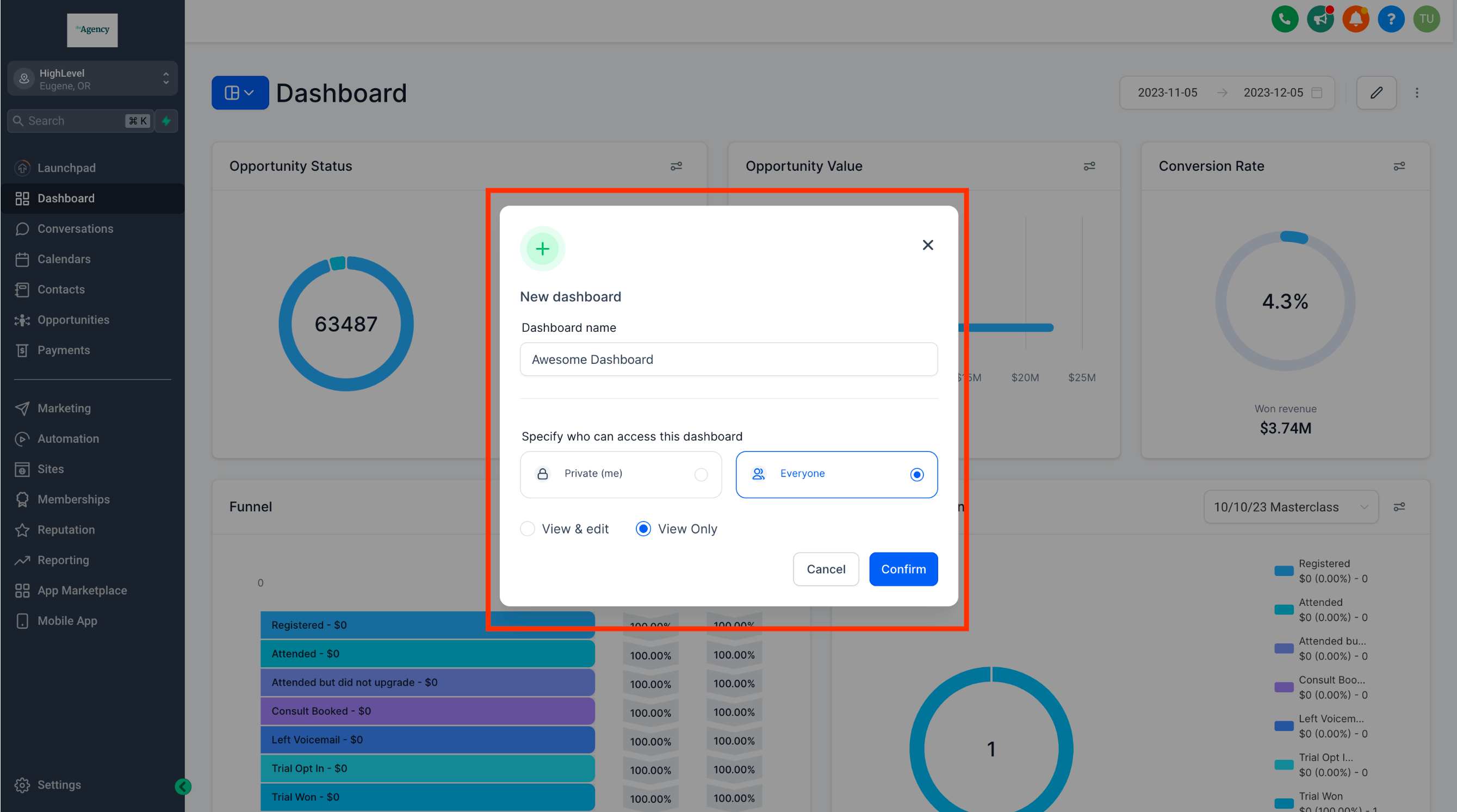Viewport: 1457px width, 812px height.
Task: Open Conversion Rate widget filter settings
Action: tap(1399, 166)
